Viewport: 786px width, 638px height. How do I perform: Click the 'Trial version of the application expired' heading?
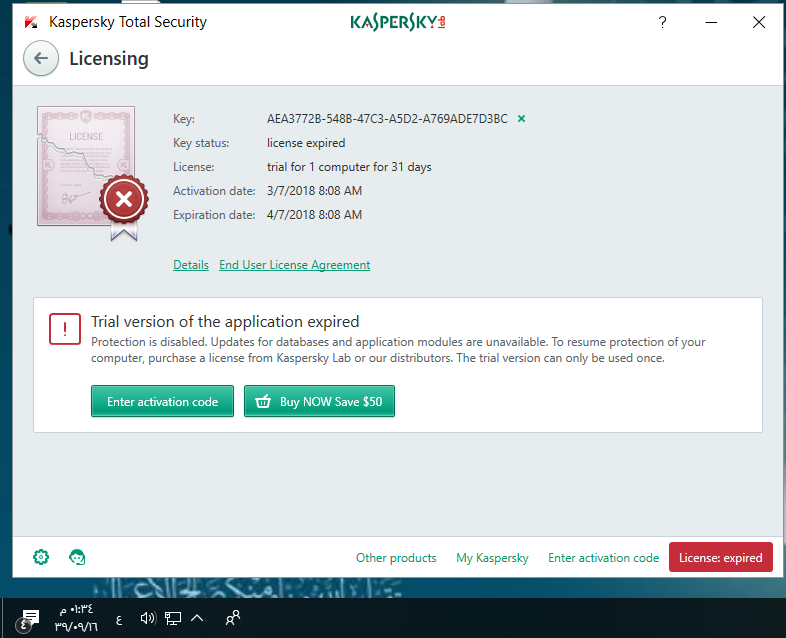pyautogui.click(x=225, y=321)
